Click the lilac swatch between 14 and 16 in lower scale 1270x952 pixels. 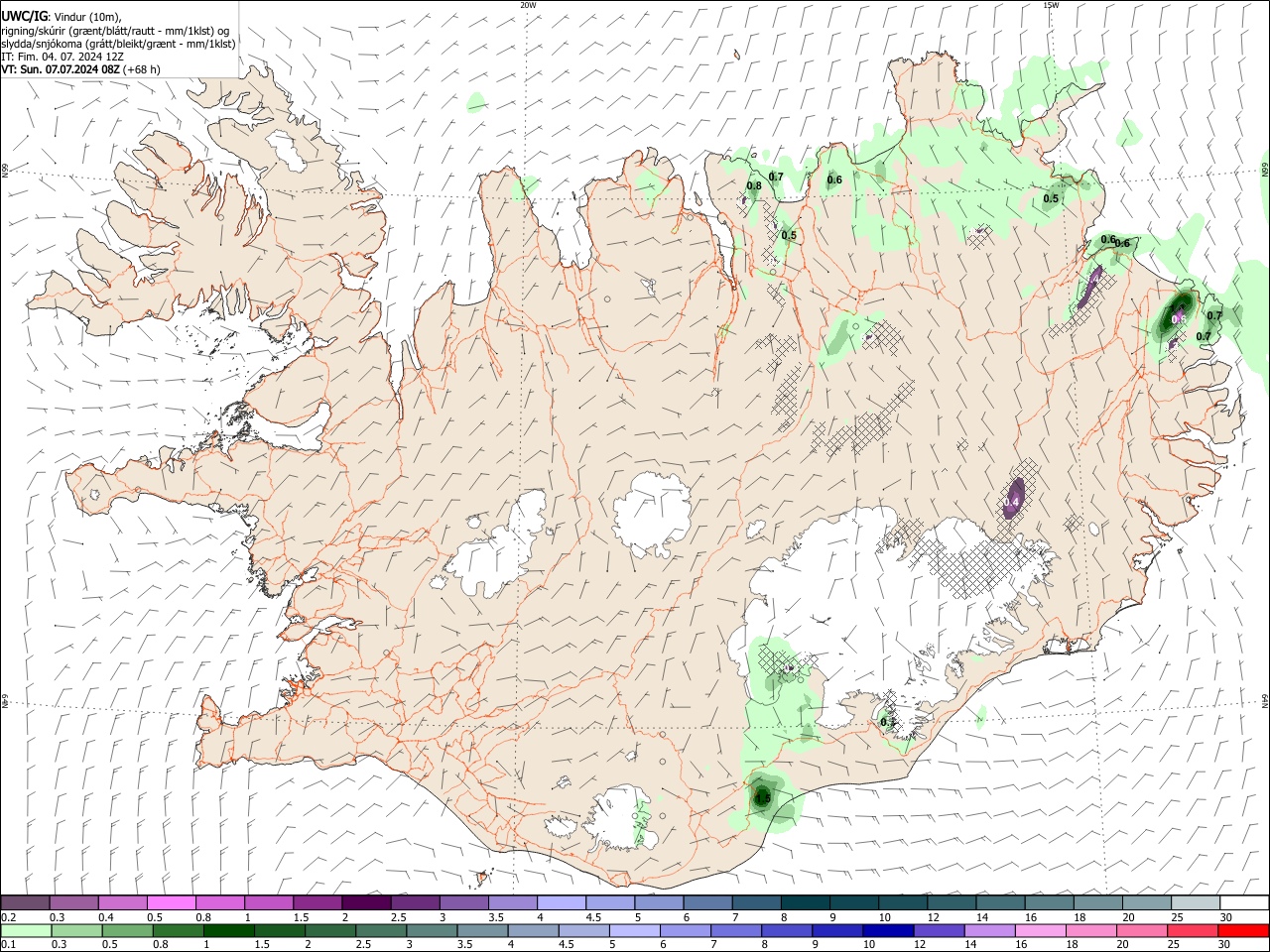(x=989, y=930)
